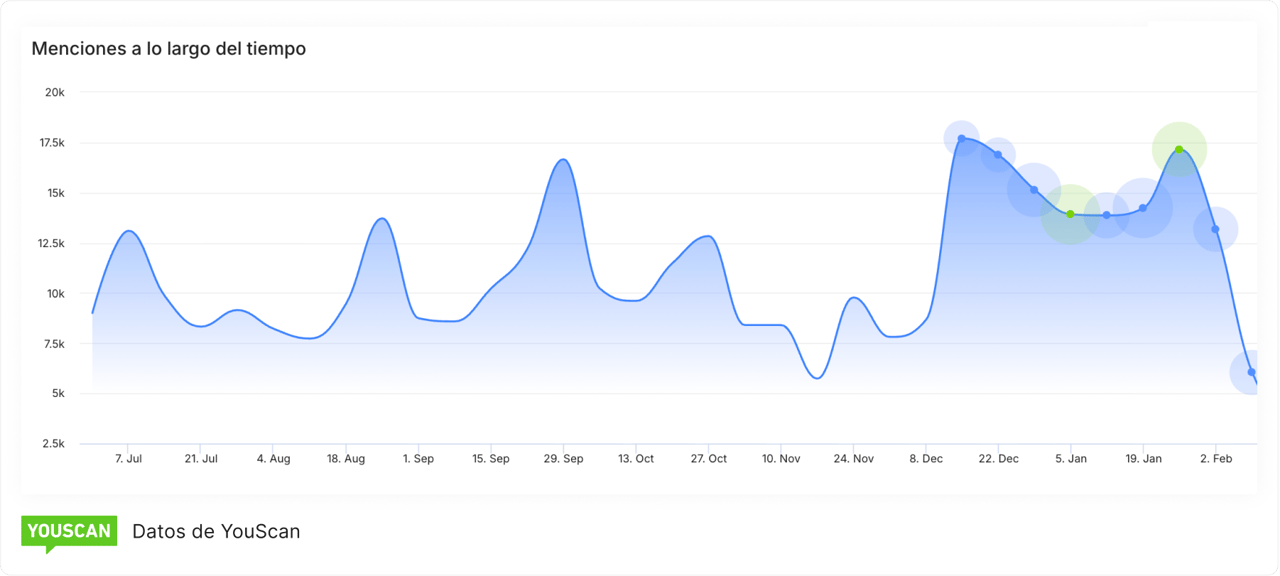Image resolution: width=1280 pixels, height=576 pixels.
Task: Click the last data point at the chart's right edge
Action: [x=1251, y=372]
